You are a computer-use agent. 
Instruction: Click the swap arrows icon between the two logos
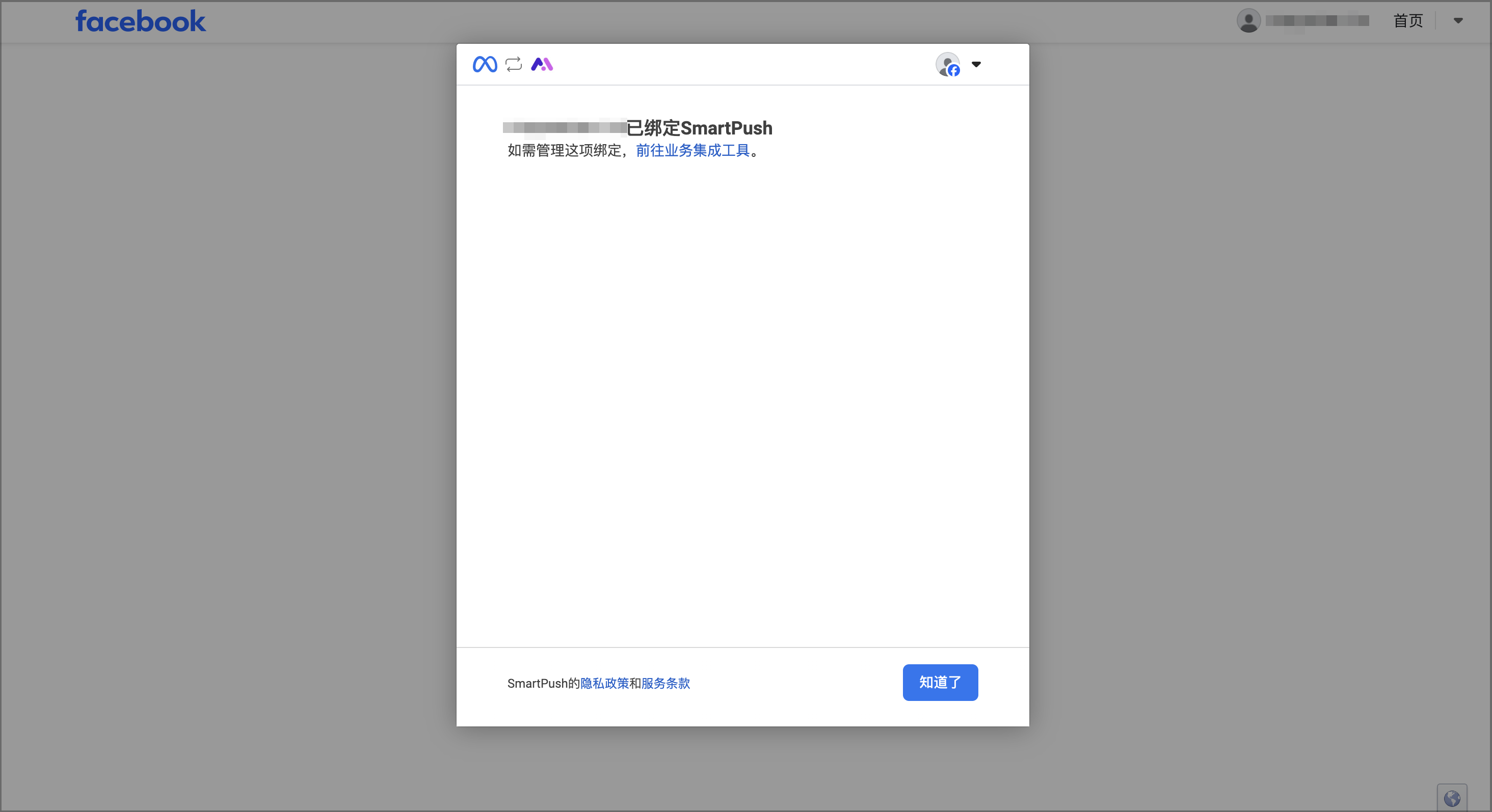[x=513, y=64]
